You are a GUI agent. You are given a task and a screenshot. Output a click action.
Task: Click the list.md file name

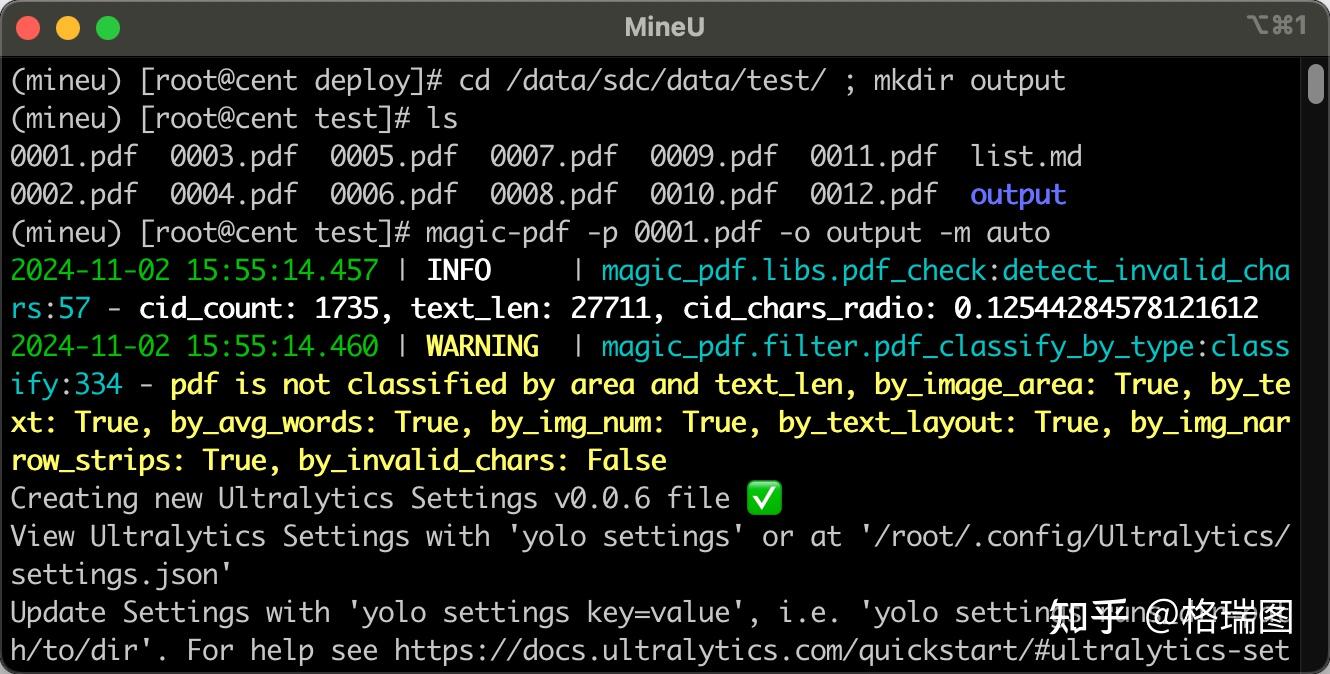point(1026,156)
